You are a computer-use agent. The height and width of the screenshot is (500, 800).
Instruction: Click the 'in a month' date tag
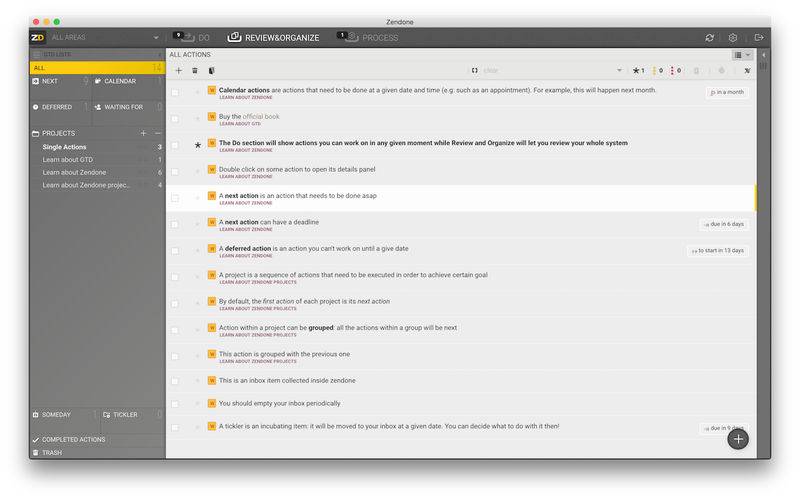(x=727, y=92)
